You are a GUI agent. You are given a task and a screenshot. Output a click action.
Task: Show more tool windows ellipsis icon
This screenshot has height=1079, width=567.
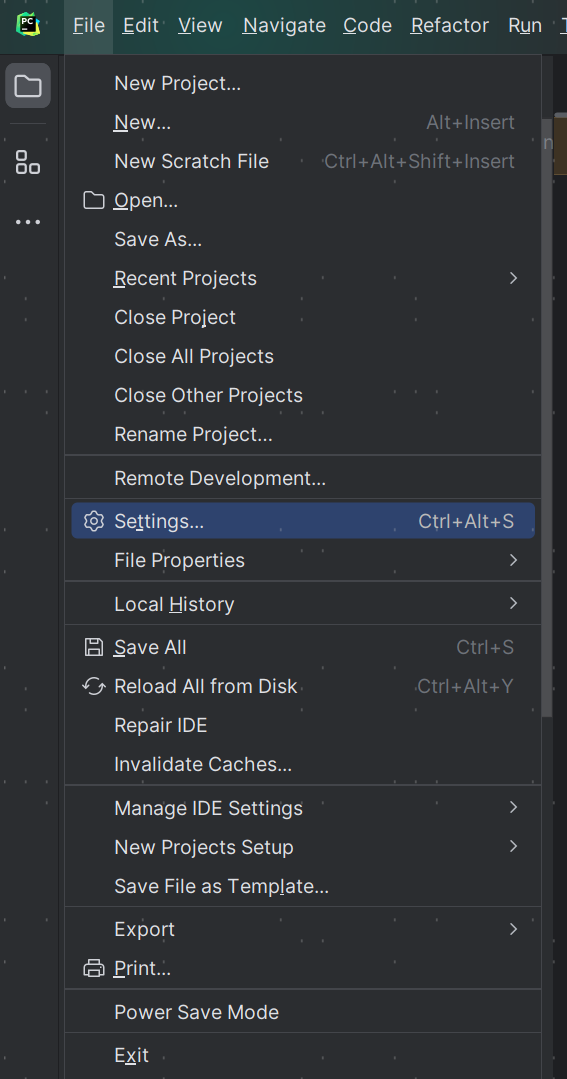tap(28, 222)
